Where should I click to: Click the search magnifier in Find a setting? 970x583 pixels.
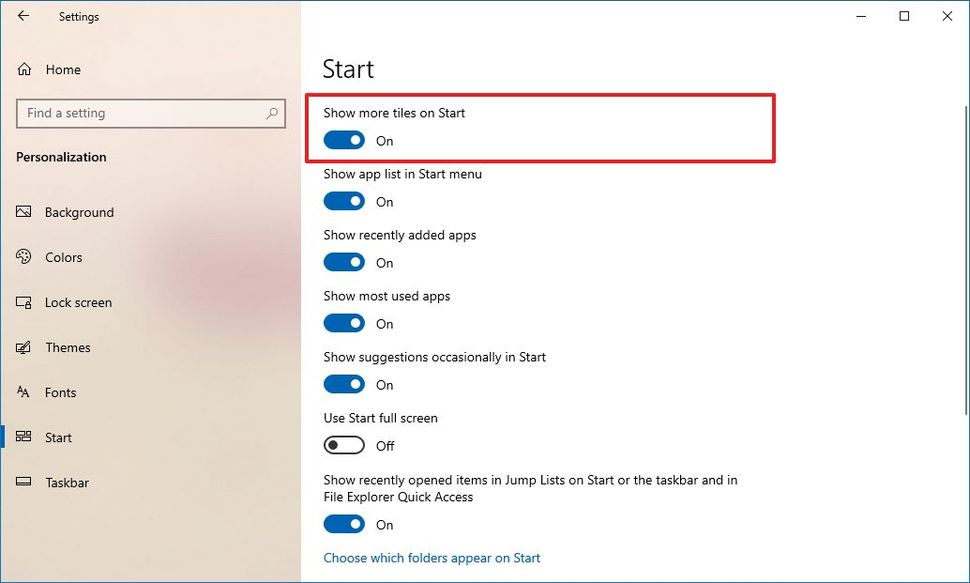(x=271, y=113)
